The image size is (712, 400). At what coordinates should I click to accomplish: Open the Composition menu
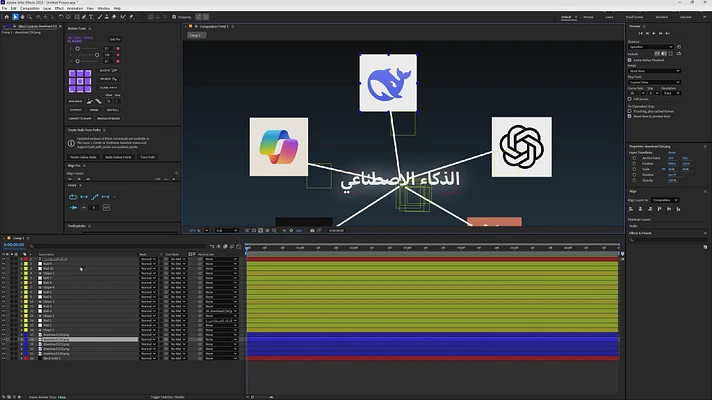[30, 8]
